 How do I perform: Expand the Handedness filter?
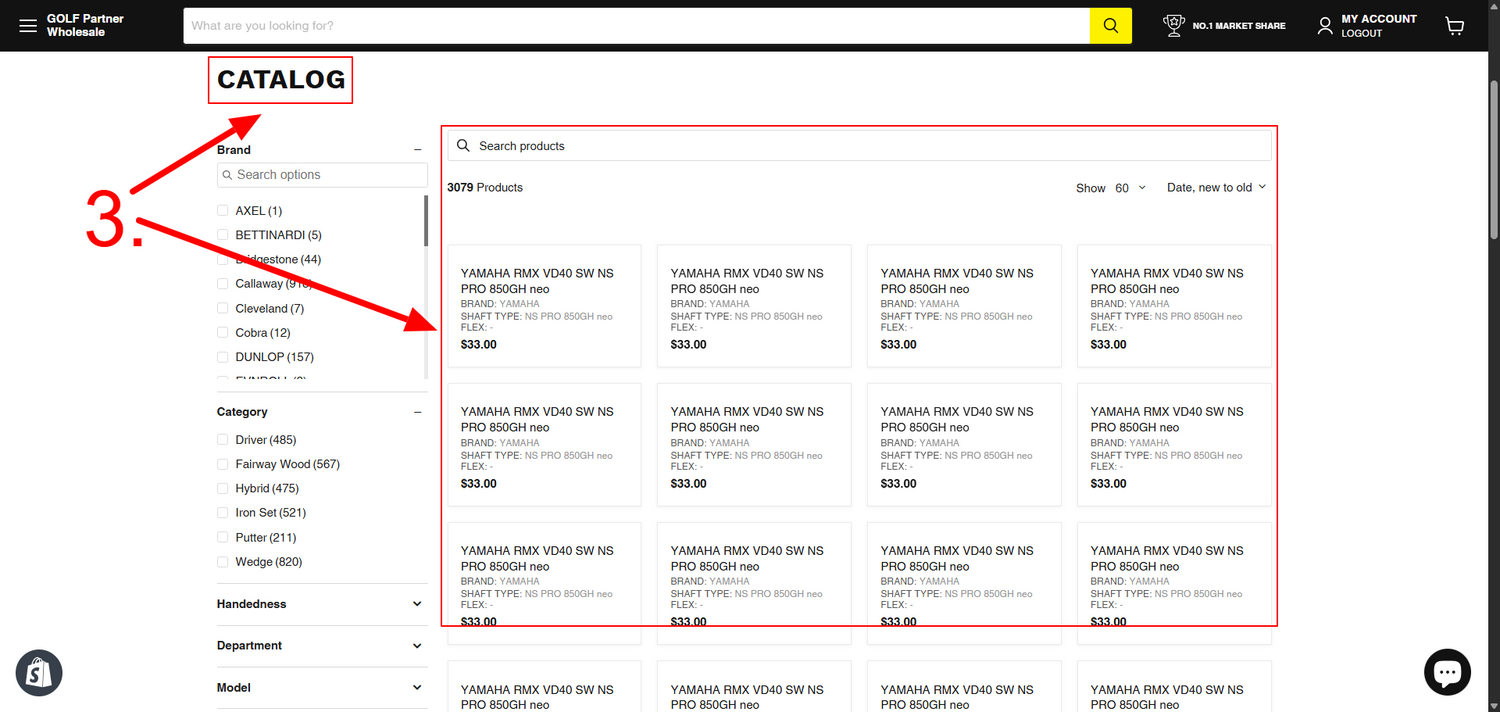tap(322, 604)
